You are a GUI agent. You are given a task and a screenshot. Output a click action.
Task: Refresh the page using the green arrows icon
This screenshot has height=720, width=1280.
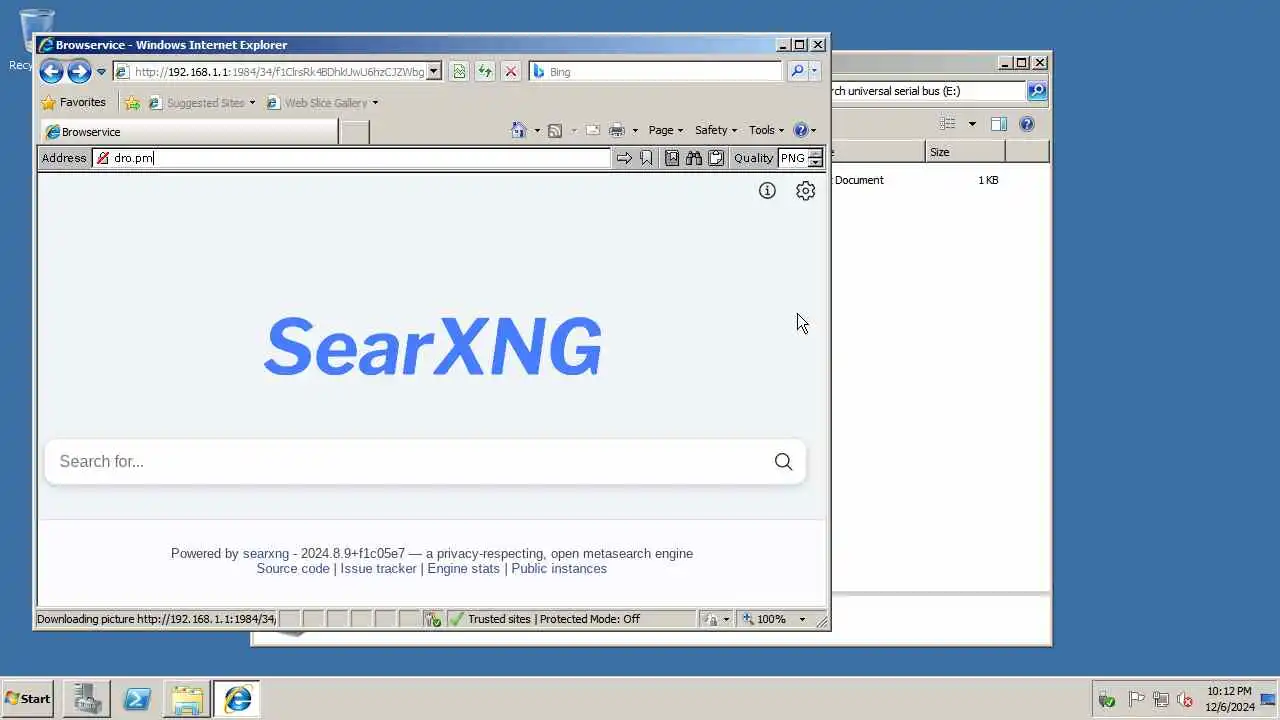(x=485, y=71)
